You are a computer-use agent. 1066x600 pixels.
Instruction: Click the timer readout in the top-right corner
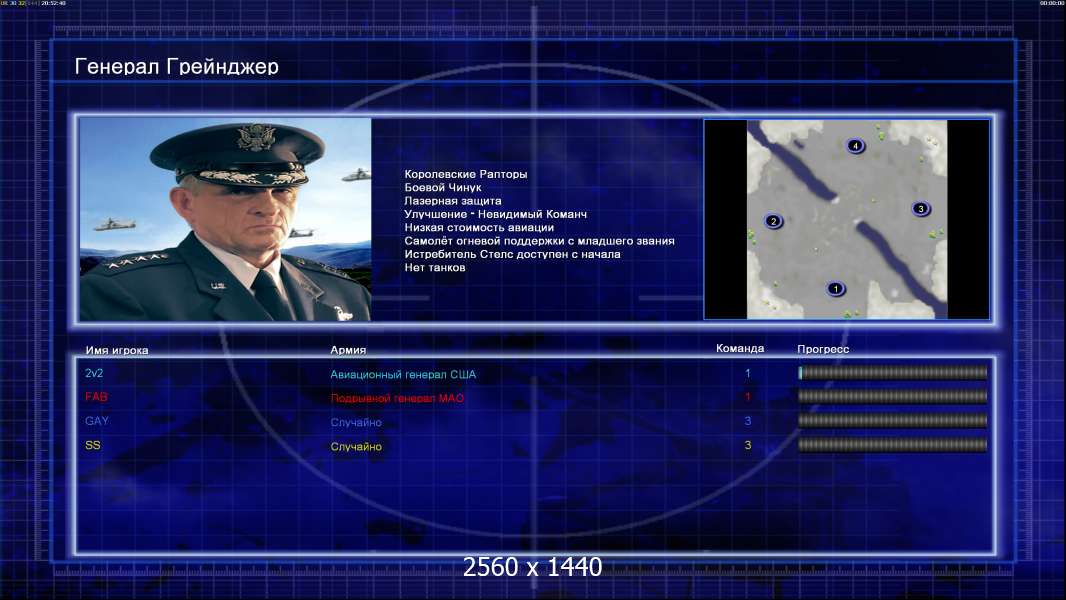pos(1052,3)
